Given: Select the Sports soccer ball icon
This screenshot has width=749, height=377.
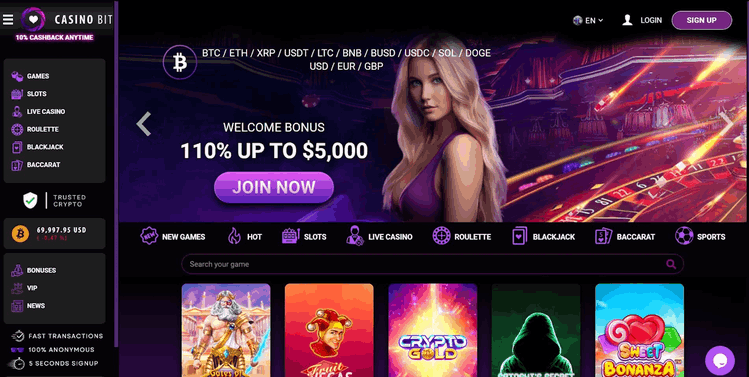Looking at the screenshot, I should pyautogui.click(x=684, y=236).
